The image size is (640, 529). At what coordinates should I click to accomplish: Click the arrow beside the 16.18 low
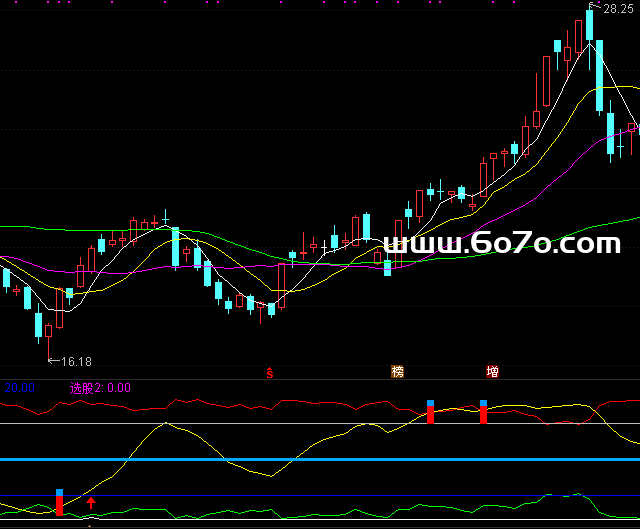point(53,361)
